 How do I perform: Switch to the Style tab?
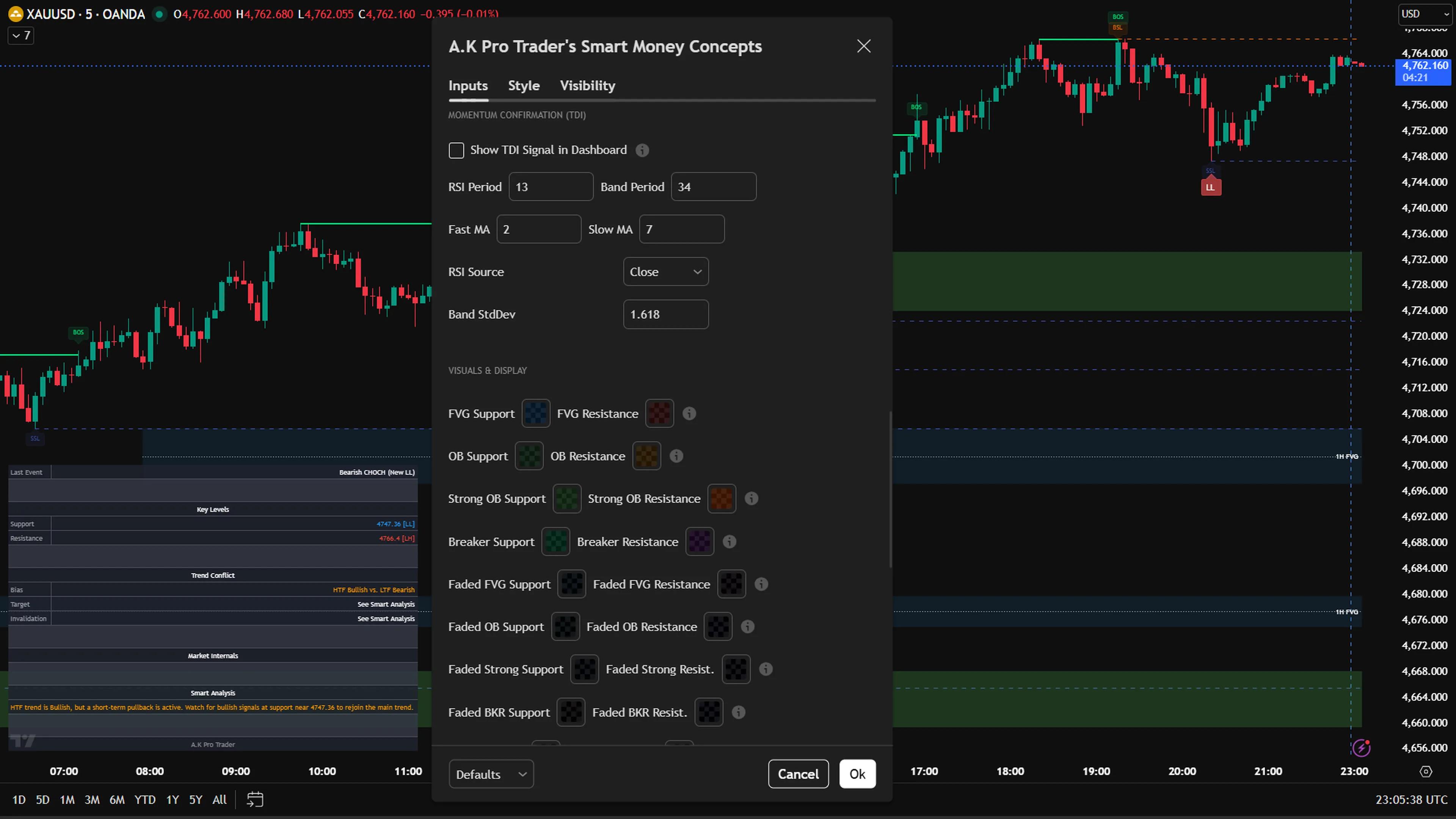coord(523,85)
